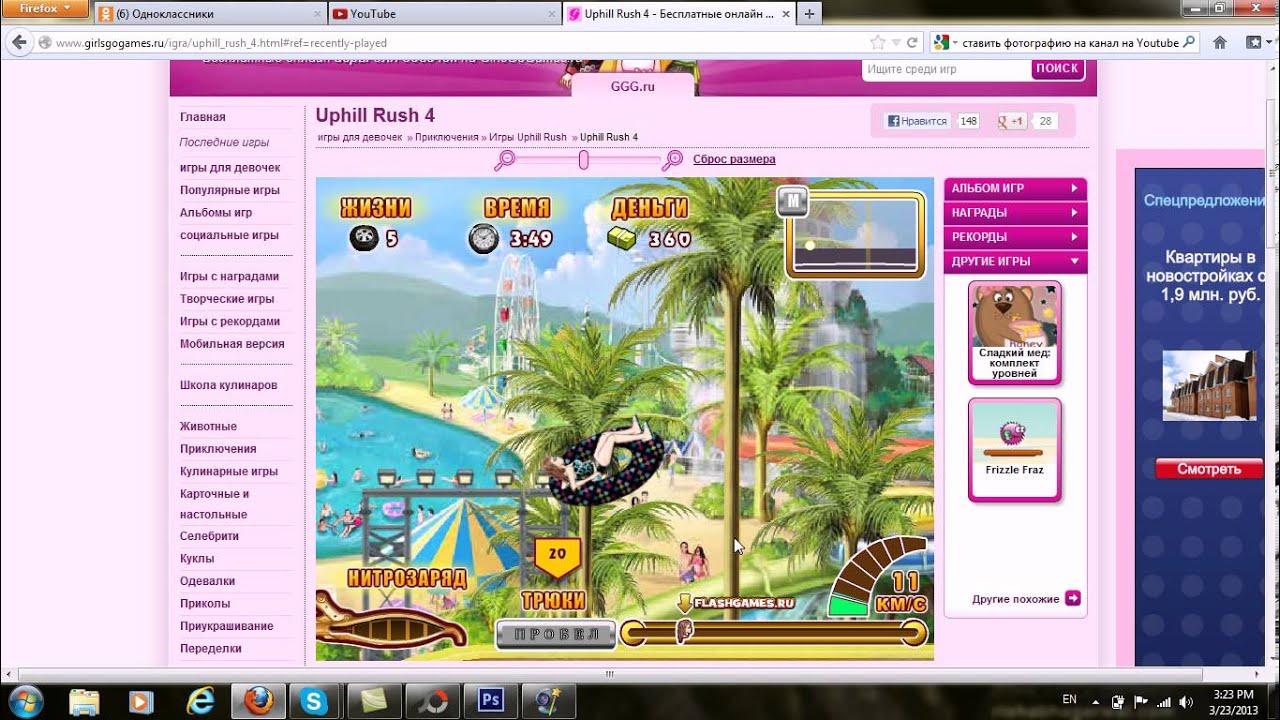Open Одевалки category link
The height and width of the screenshot is (720, 1280).
pos(208,581)
